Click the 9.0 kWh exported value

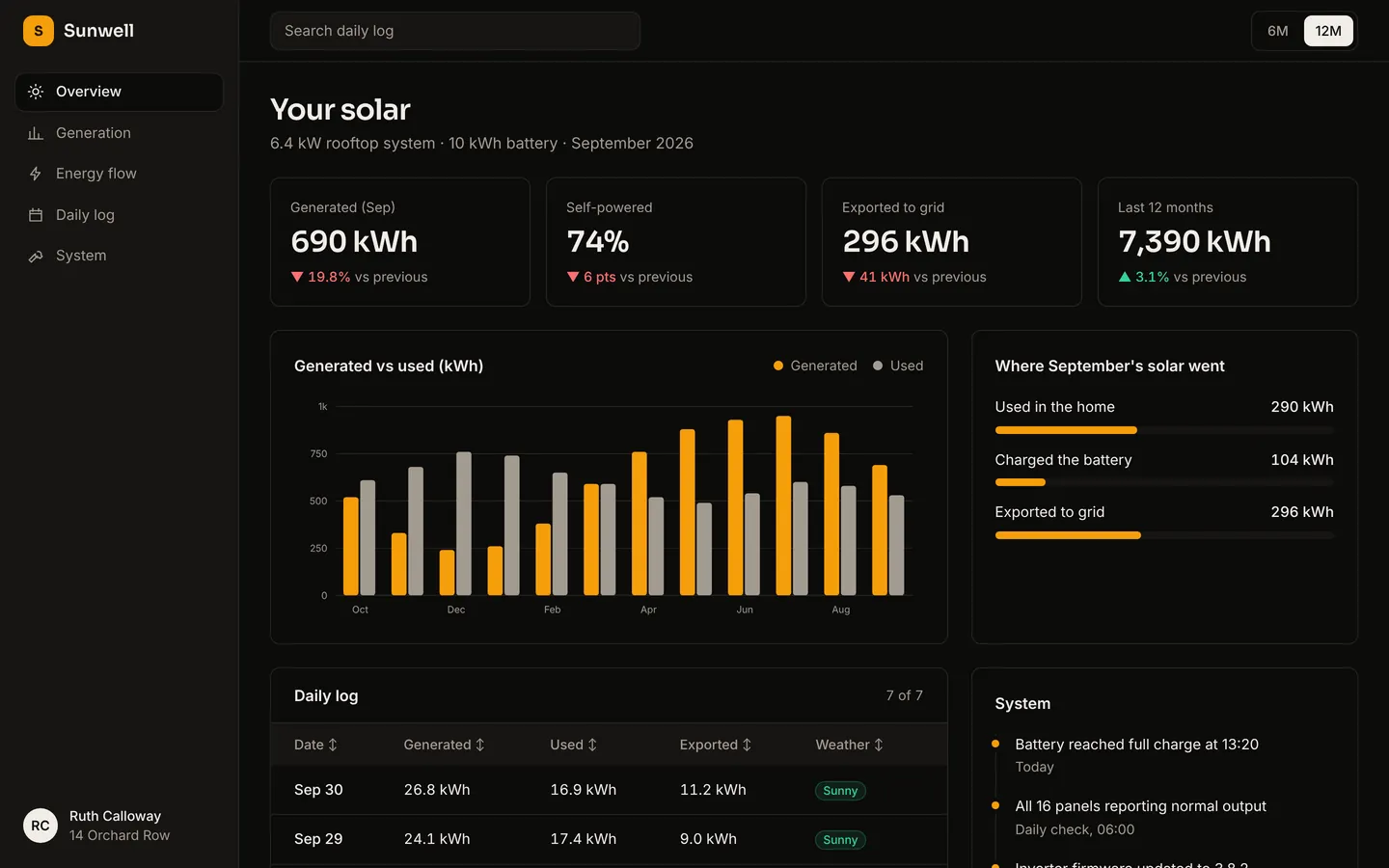(708, 839)
